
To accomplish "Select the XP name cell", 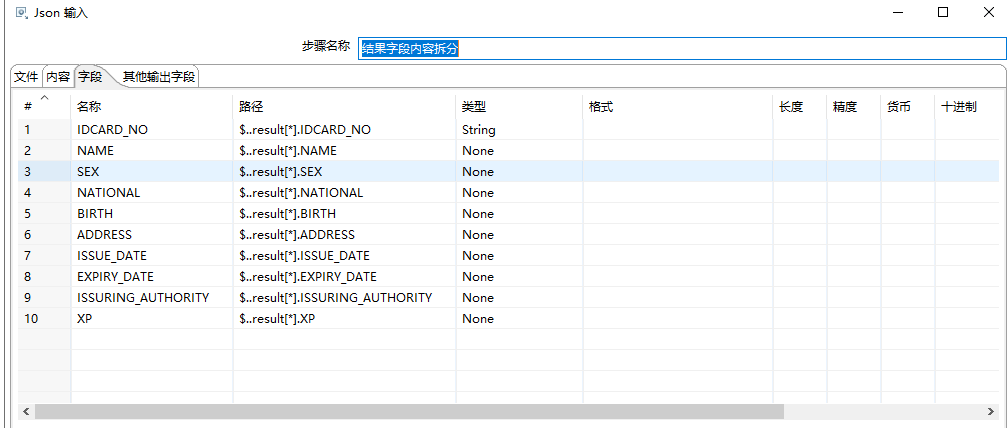I will (152, 319).
